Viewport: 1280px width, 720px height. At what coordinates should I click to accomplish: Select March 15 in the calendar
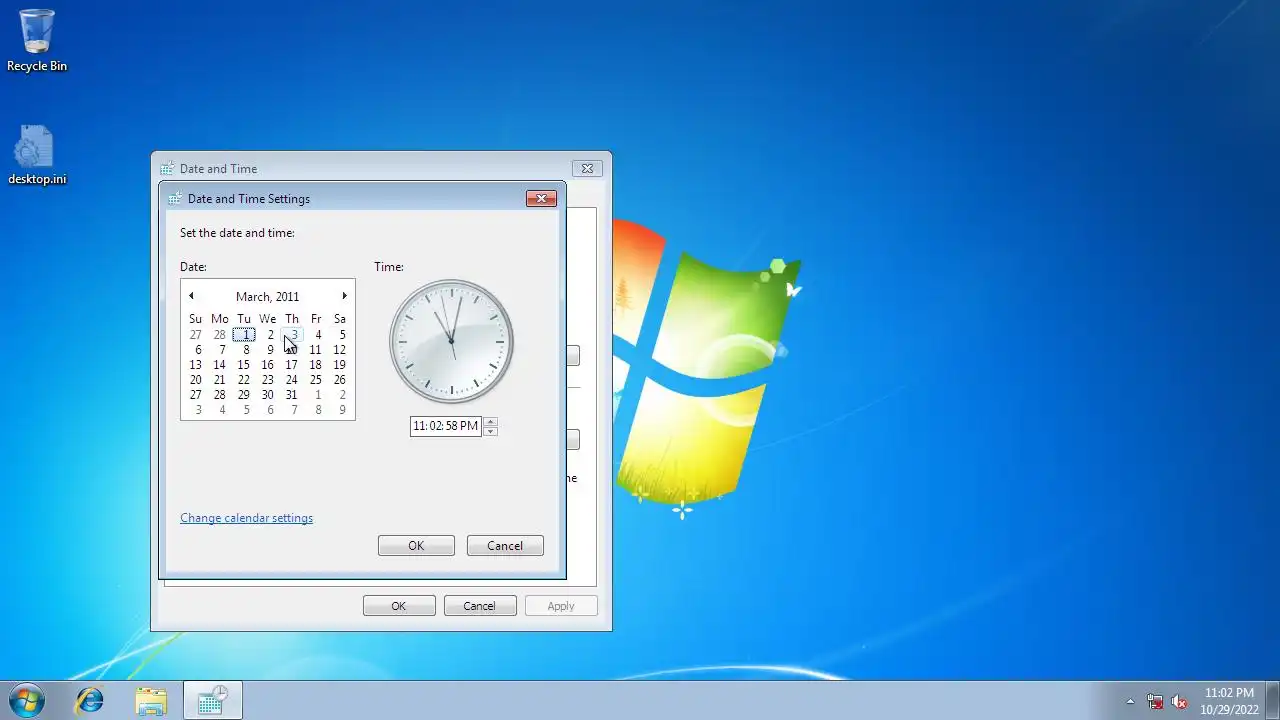(244, 365)
